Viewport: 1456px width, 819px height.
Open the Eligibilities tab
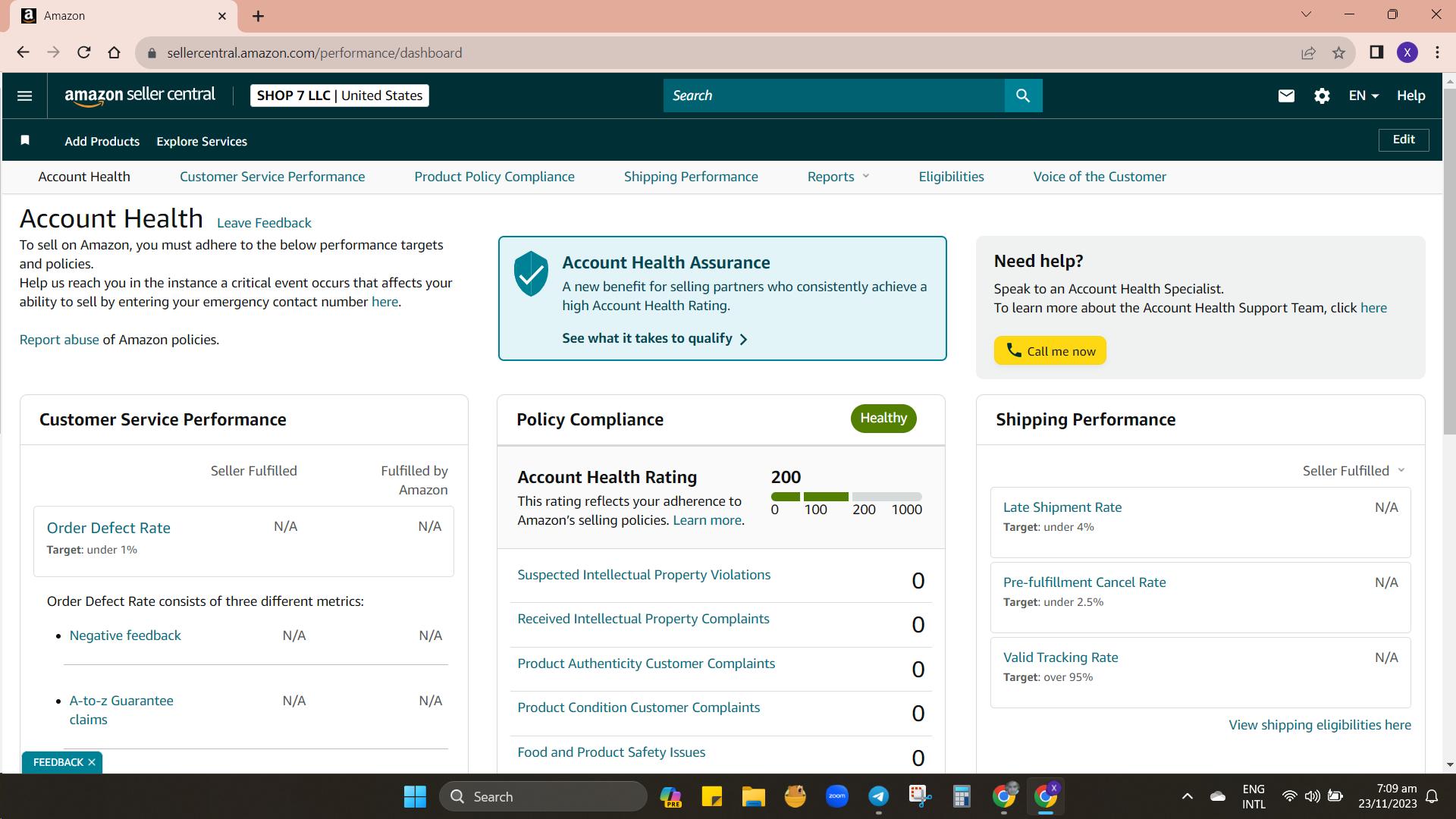(x=951, y=177)
